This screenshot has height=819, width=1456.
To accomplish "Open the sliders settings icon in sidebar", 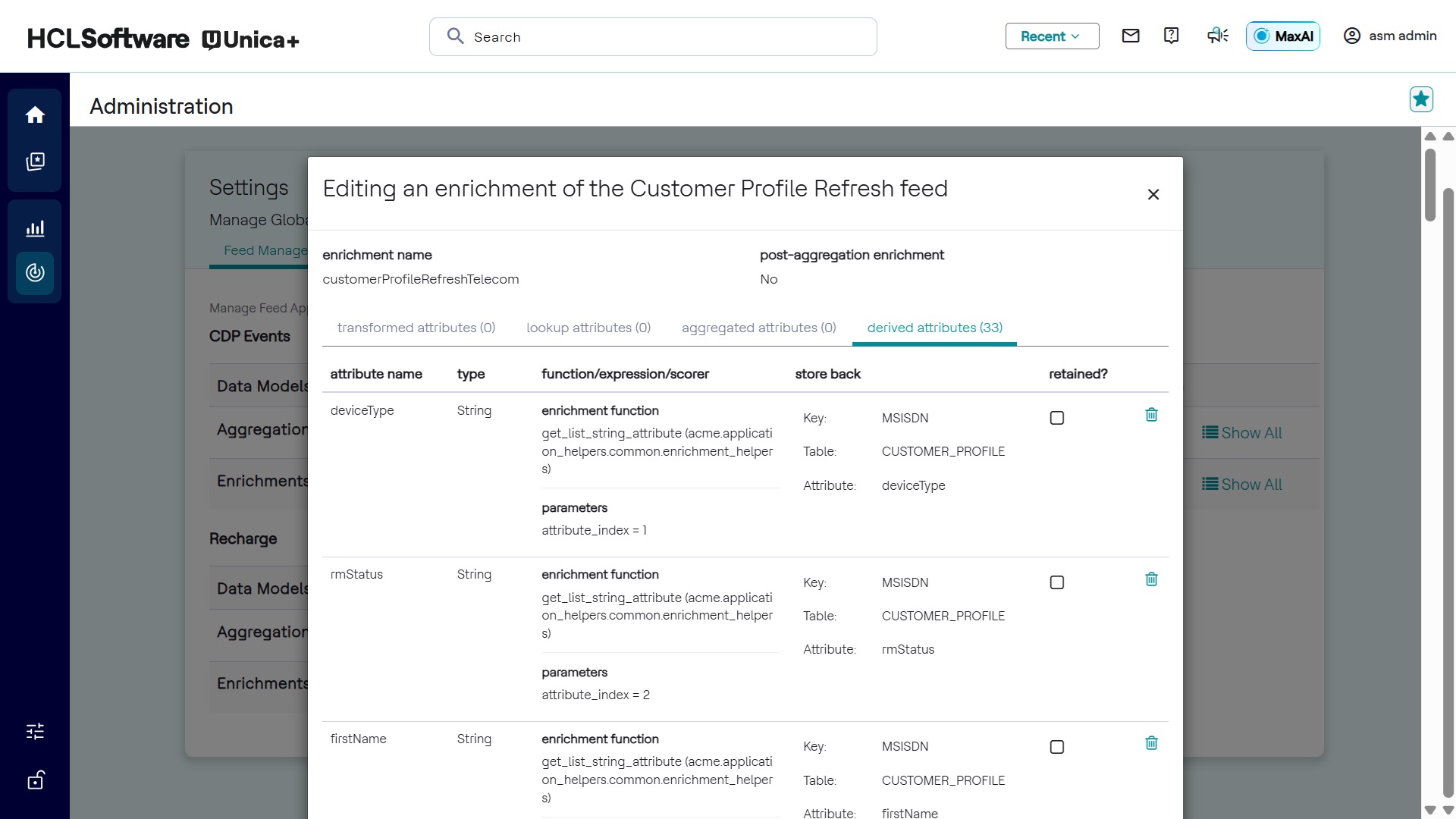I will click(35, 731).
